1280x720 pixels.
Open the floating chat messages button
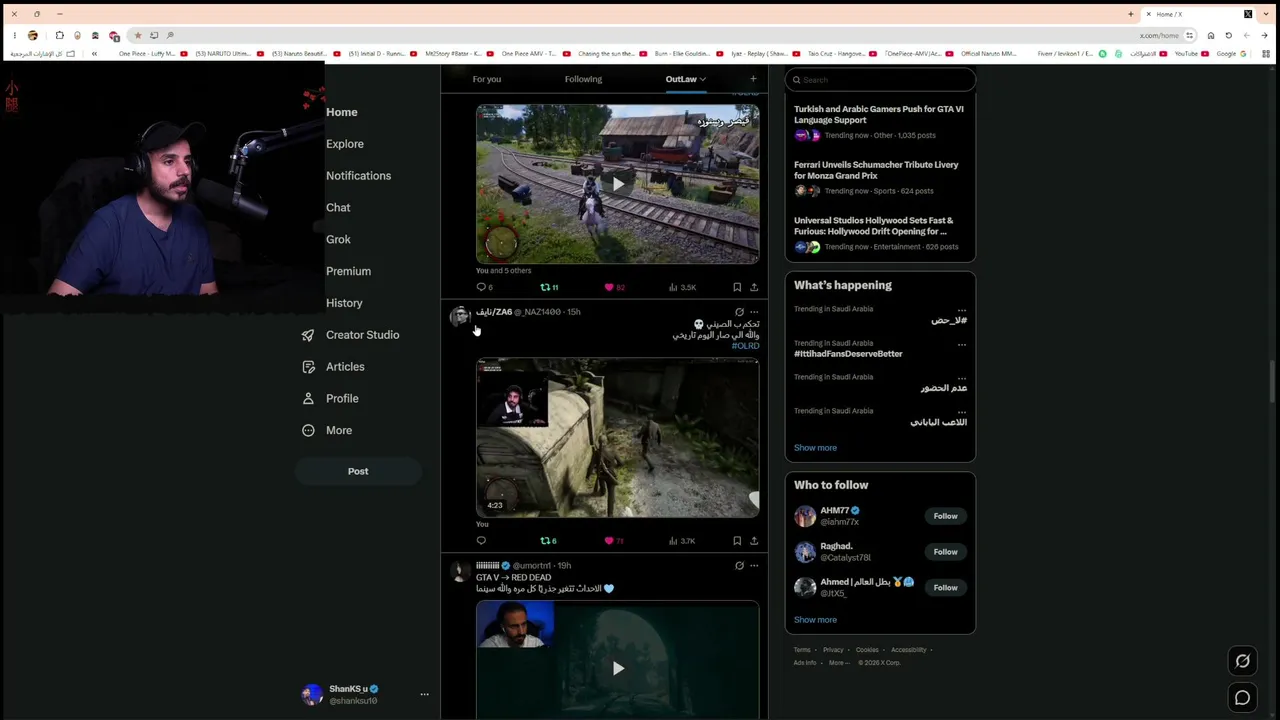1242,698
